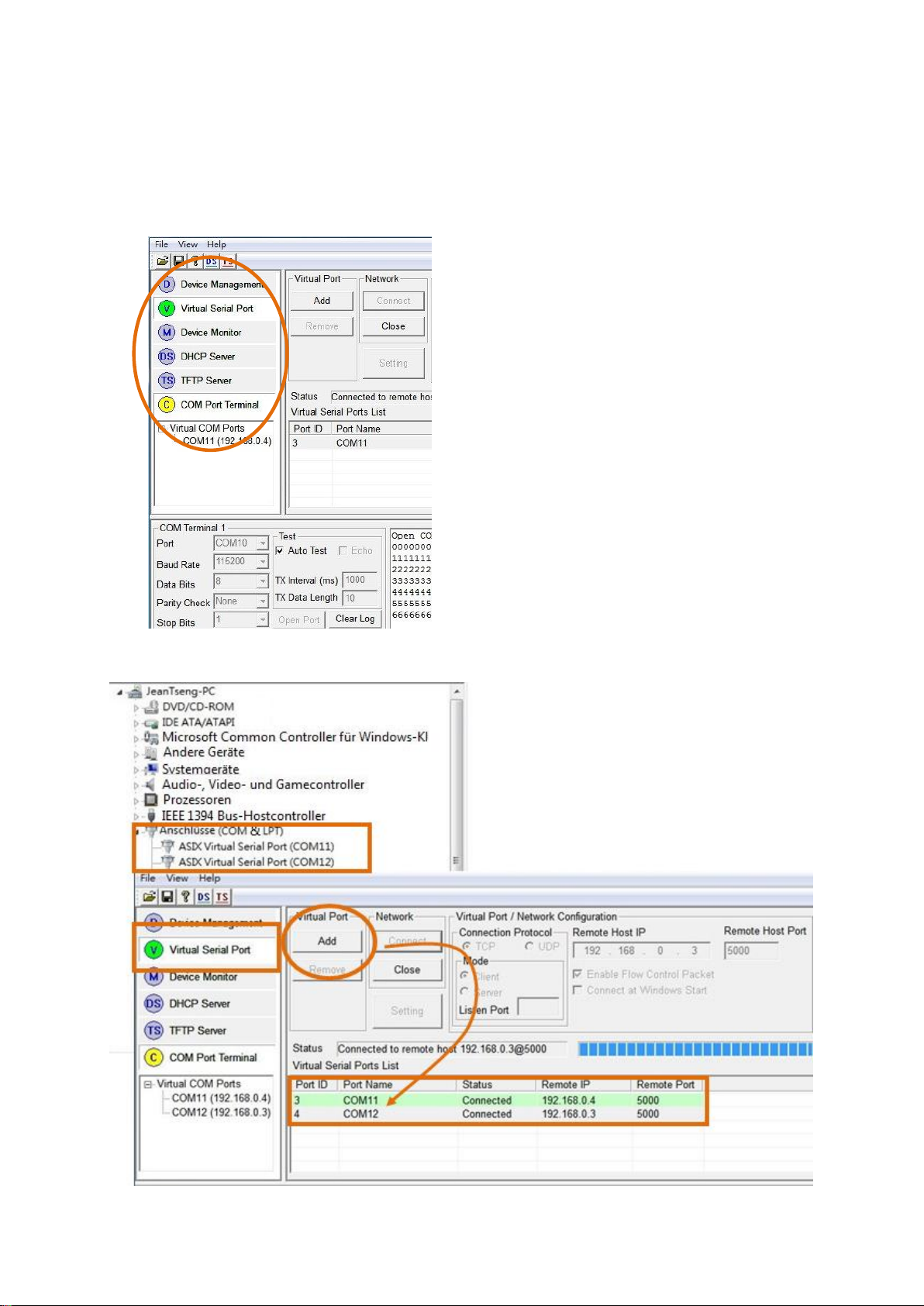
Task: Click the Close button in upper window's Network group
Action: coord(393,326)
